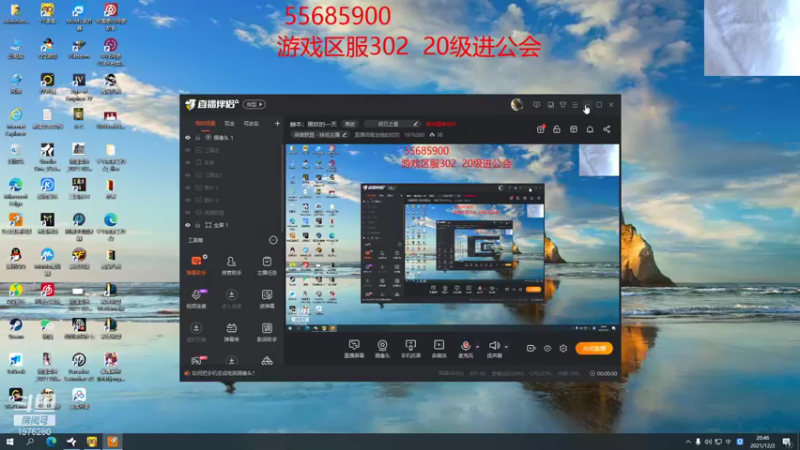
Task: Open Microsoft Edge from the taskbar
Action: [x=51, y=442]
